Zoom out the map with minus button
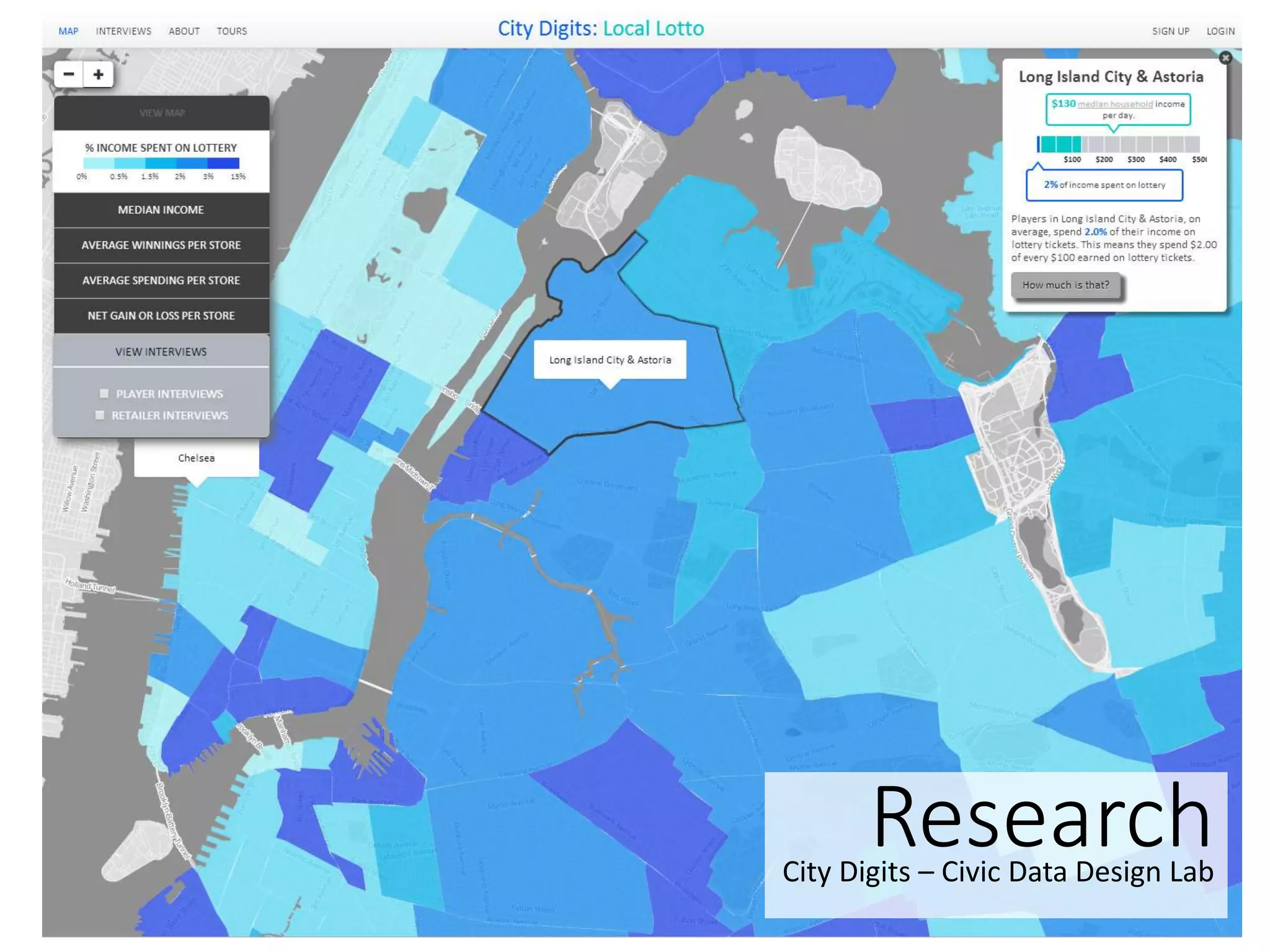 (69, 75)
